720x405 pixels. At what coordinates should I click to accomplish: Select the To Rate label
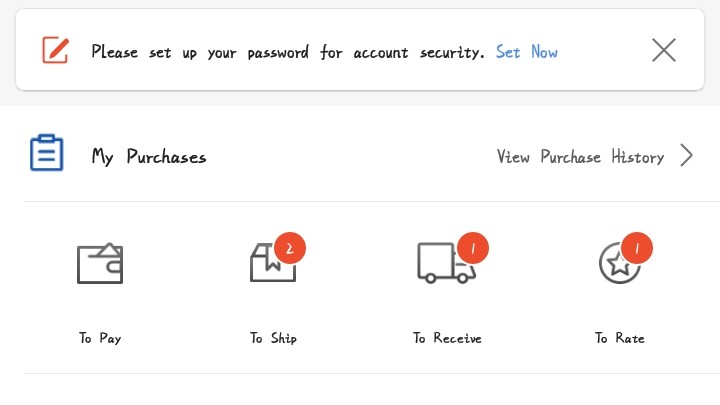click(x=620, y=338)
